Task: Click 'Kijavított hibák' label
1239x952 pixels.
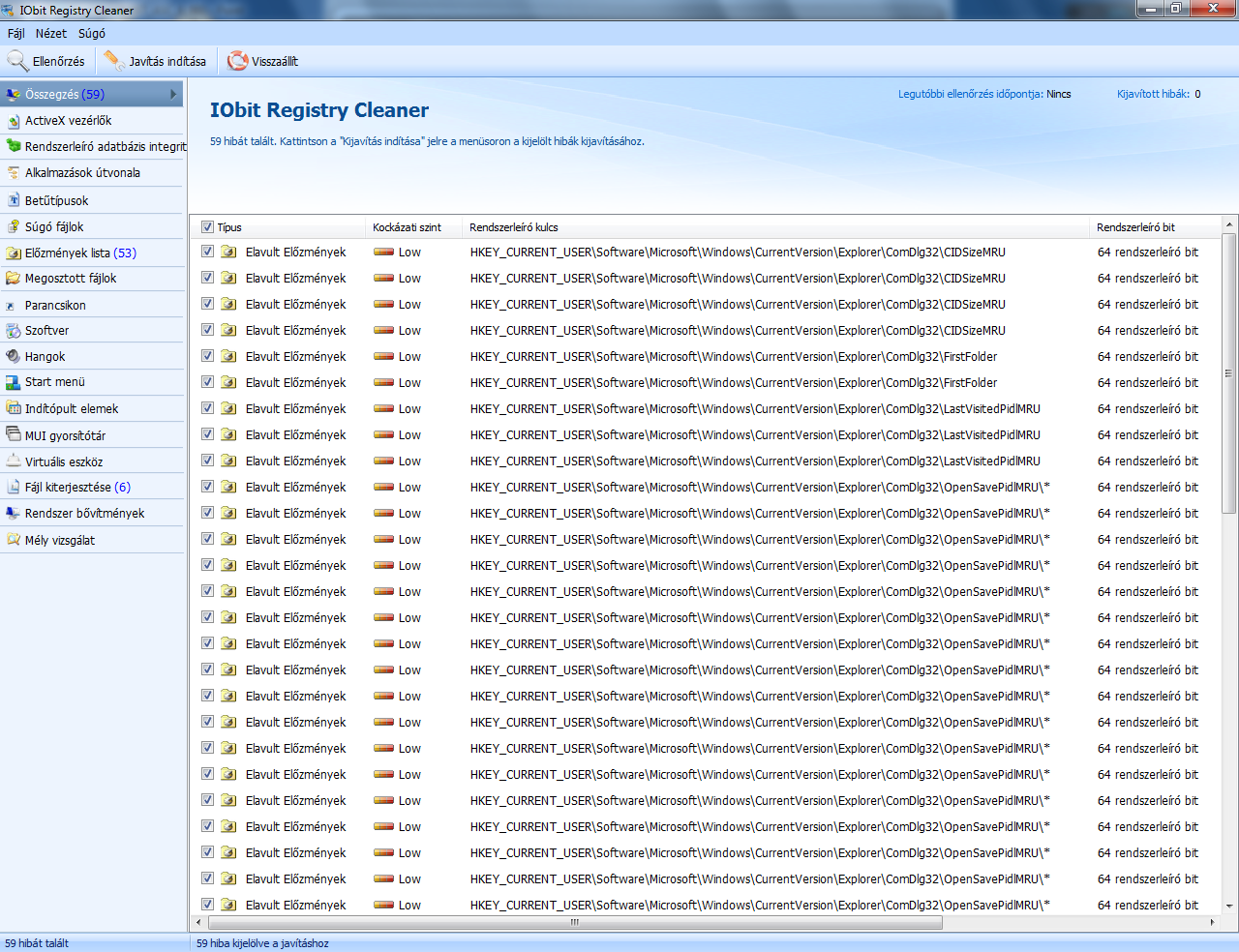Action: coord(1154,94)
